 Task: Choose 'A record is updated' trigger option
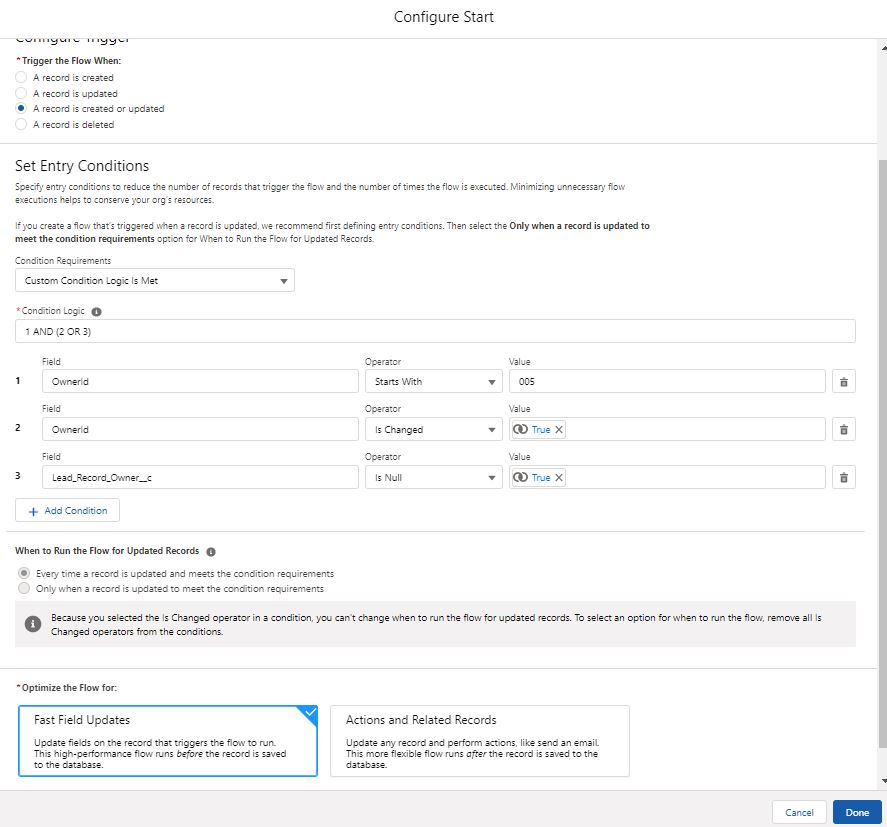[x=21, y=93]
